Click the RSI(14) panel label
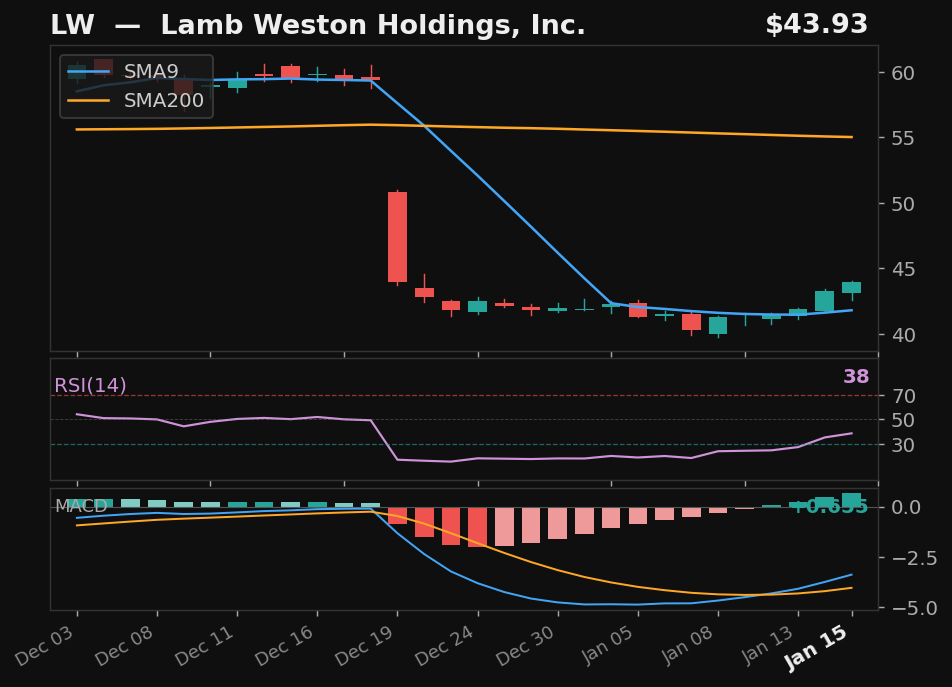 [x=90, y=385]
